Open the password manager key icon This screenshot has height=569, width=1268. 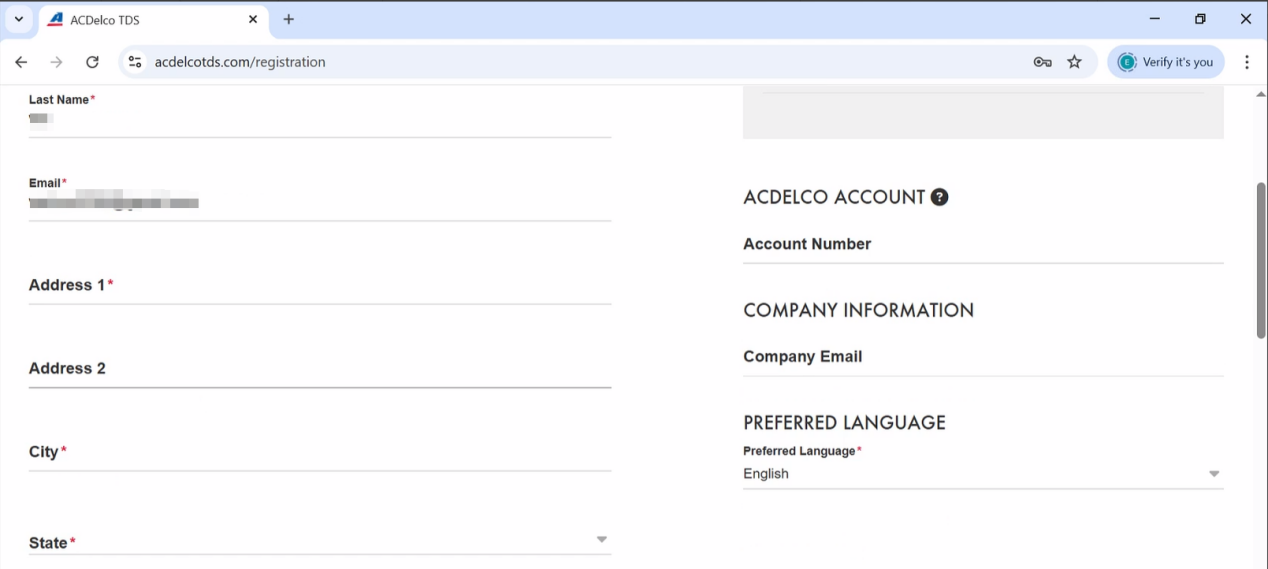(1042, 62)
